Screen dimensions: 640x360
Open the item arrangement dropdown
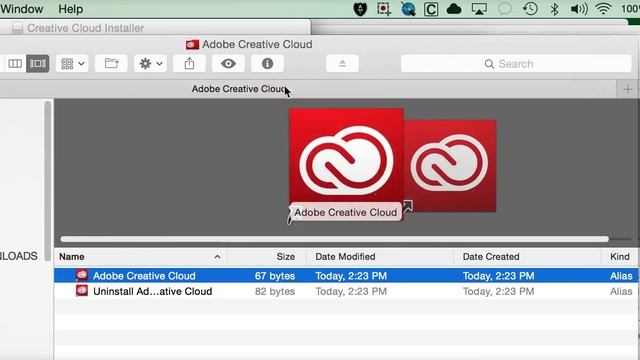72,64
